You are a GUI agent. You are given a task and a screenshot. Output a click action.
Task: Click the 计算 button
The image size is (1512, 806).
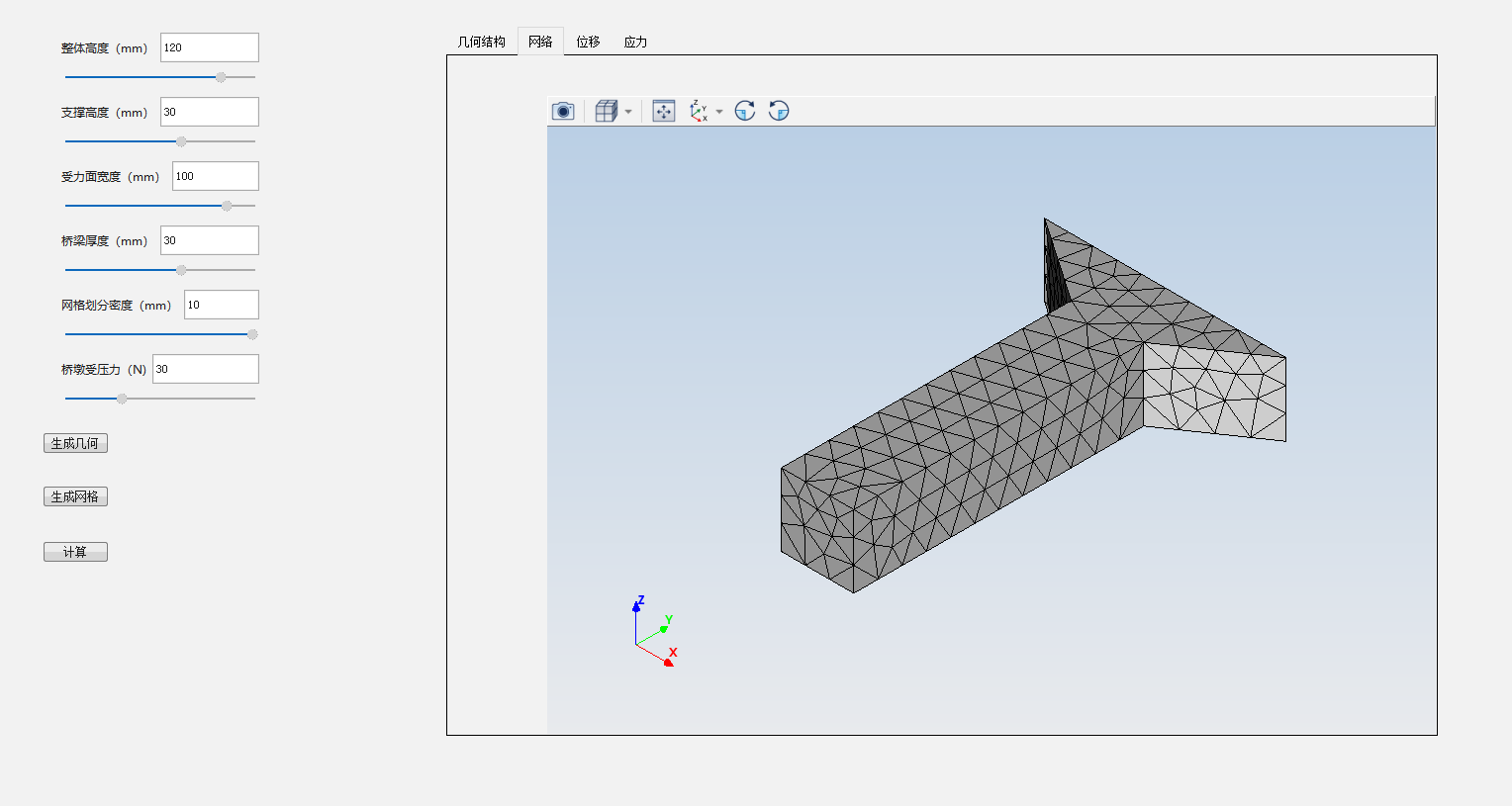(x=75, y=552)
